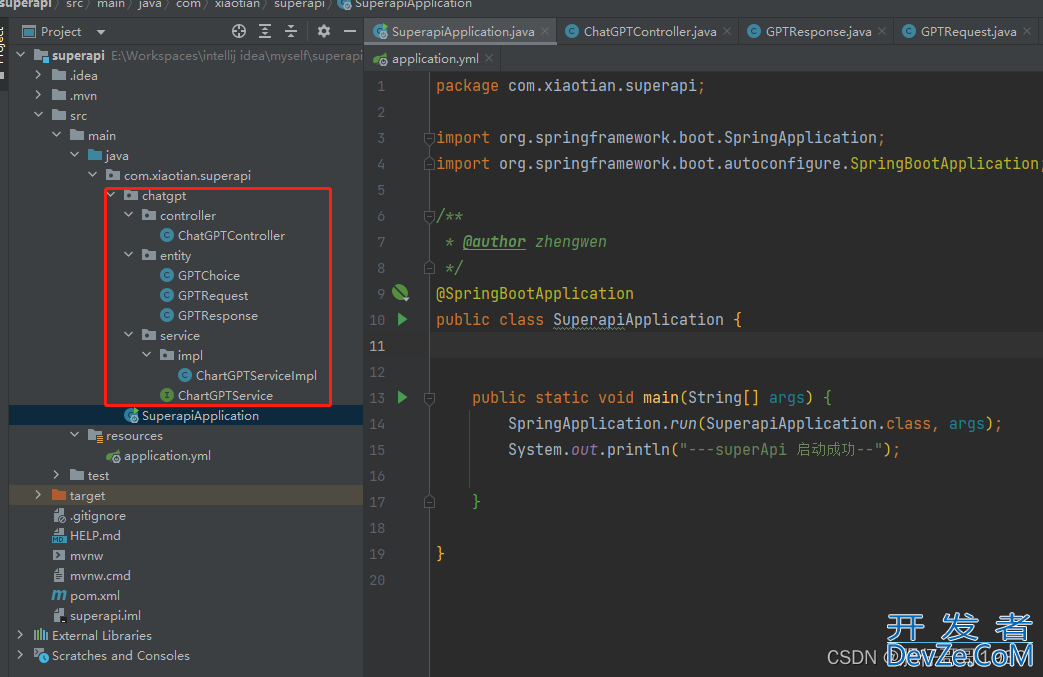Fold the import block on line 3
Viewport: 1043px width, 677px height.
429,138
